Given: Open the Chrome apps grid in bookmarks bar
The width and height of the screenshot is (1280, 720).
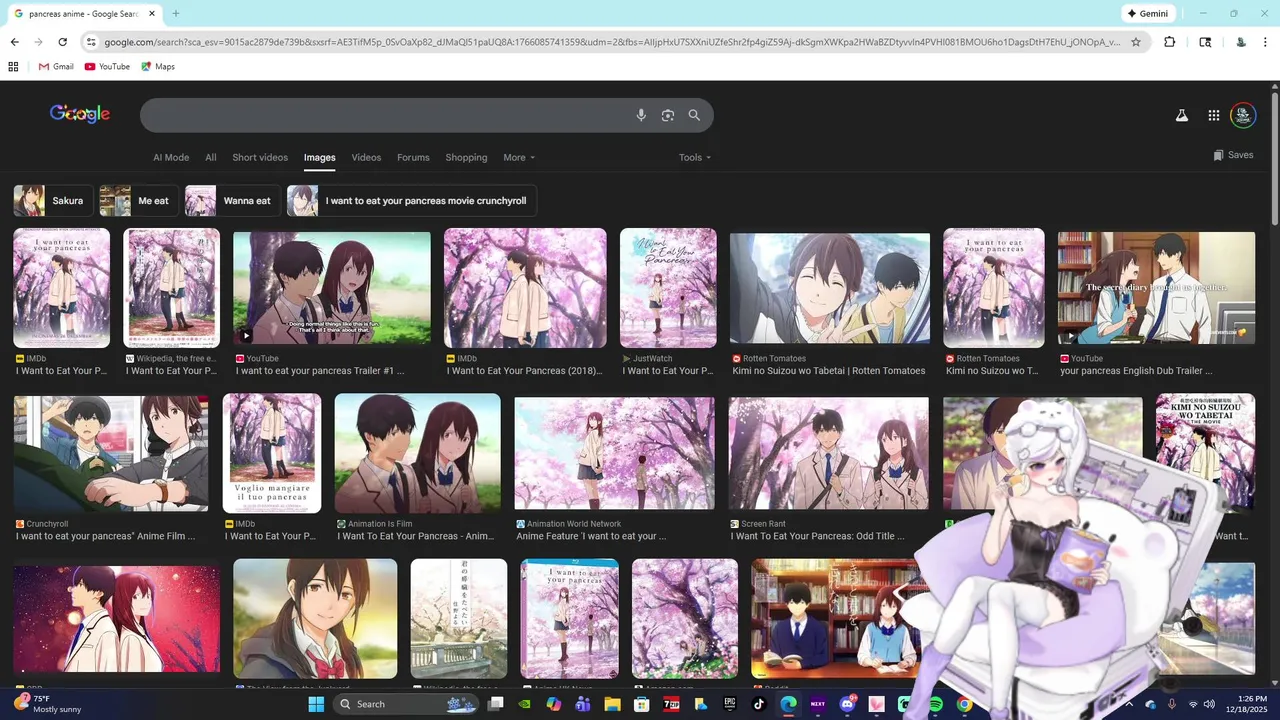Looking at the screenshot, I should [x=13, y=67].
